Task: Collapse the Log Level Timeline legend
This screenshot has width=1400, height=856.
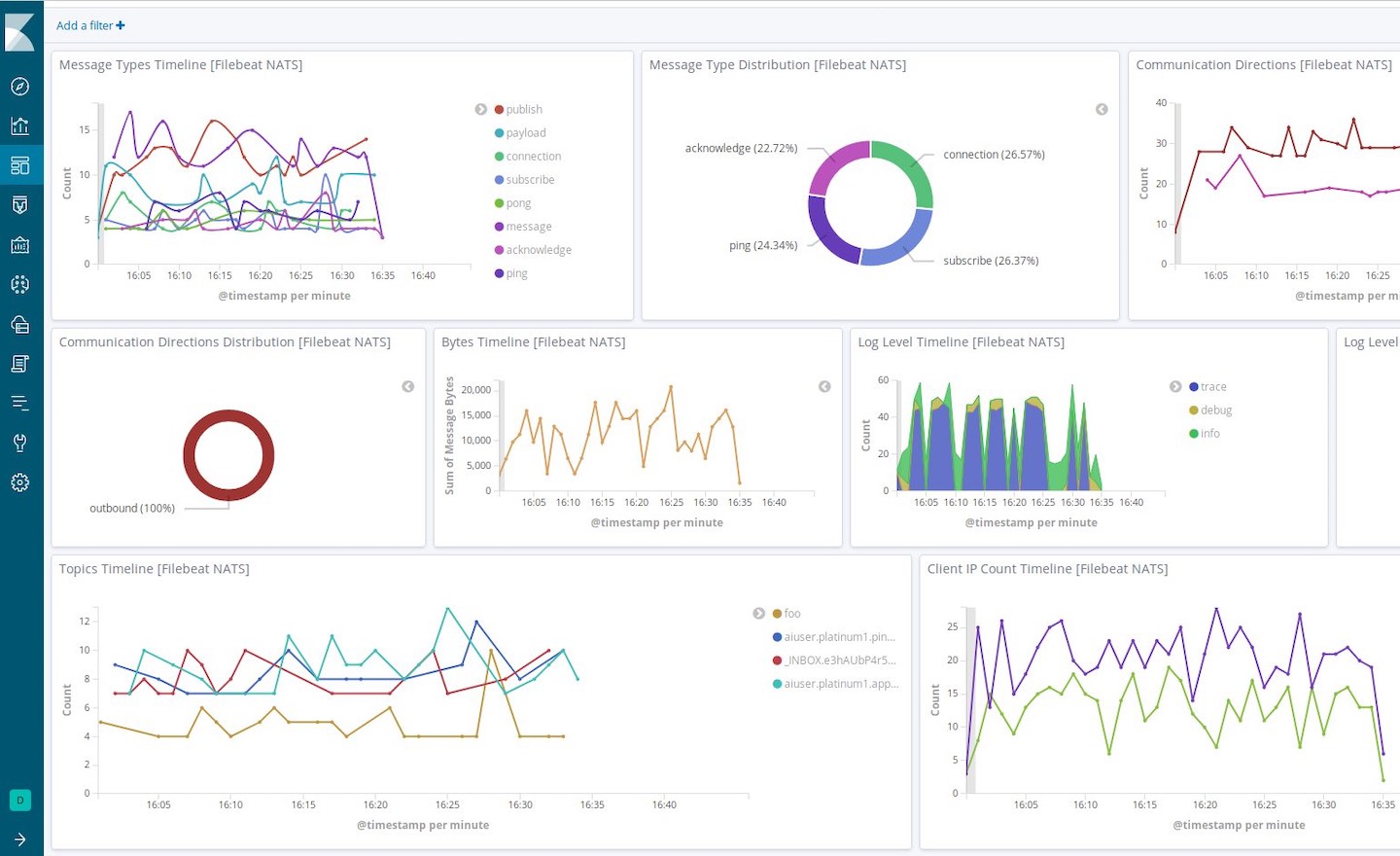Action: point(1175,386)
